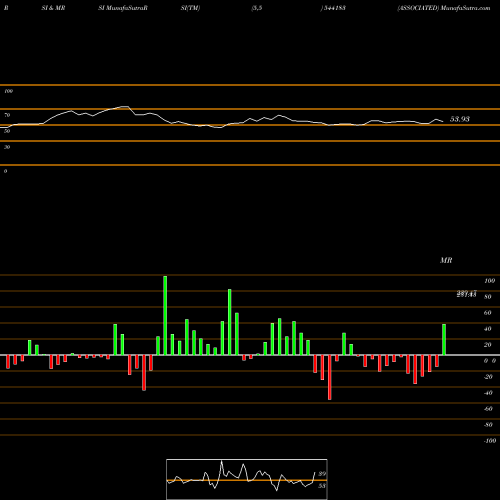Click the RSI axis label 100
500x500 pixels.
click(9, 91)
